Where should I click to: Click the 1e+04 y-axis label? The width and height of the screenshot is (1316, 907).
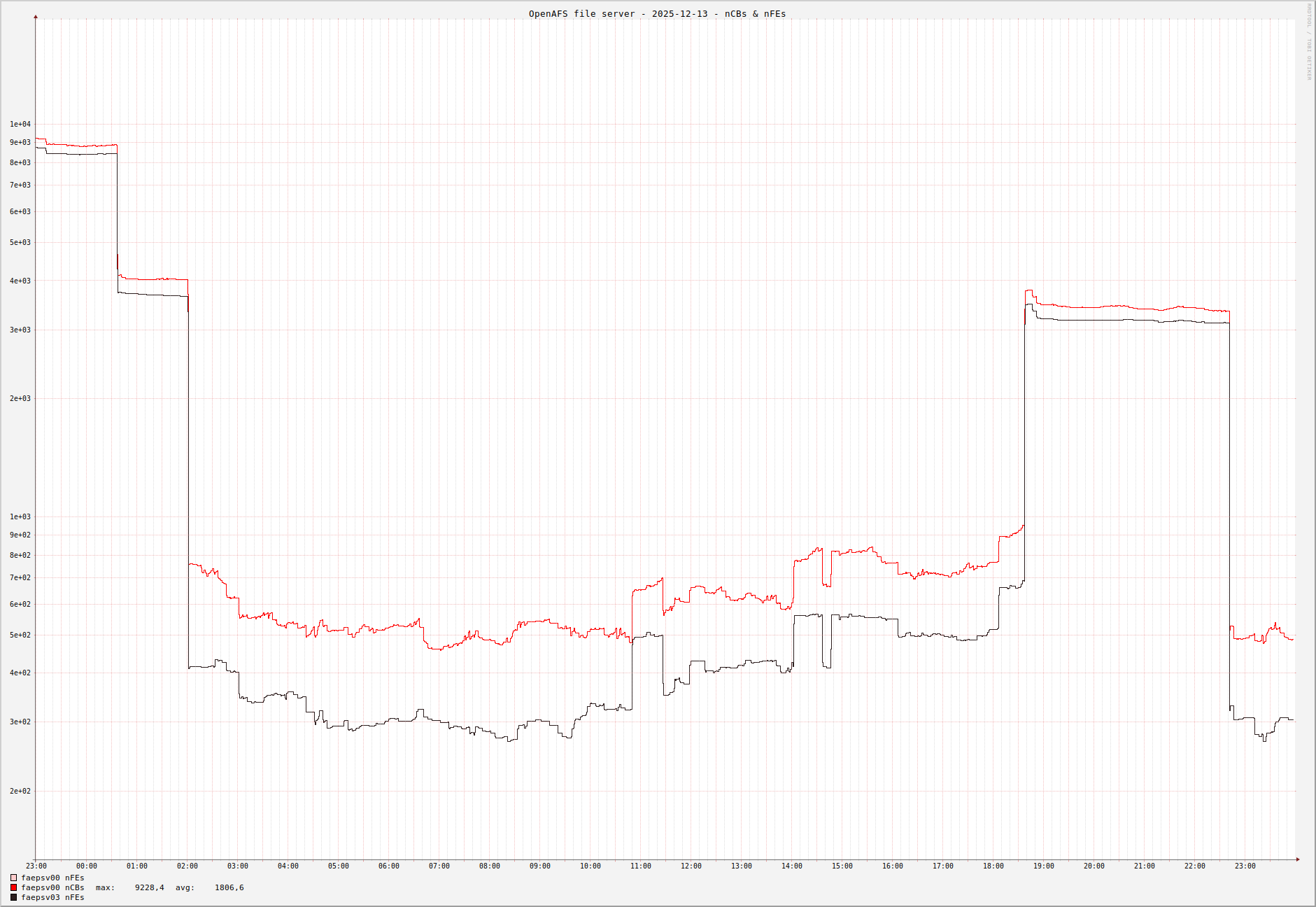[x=20, y=124]
